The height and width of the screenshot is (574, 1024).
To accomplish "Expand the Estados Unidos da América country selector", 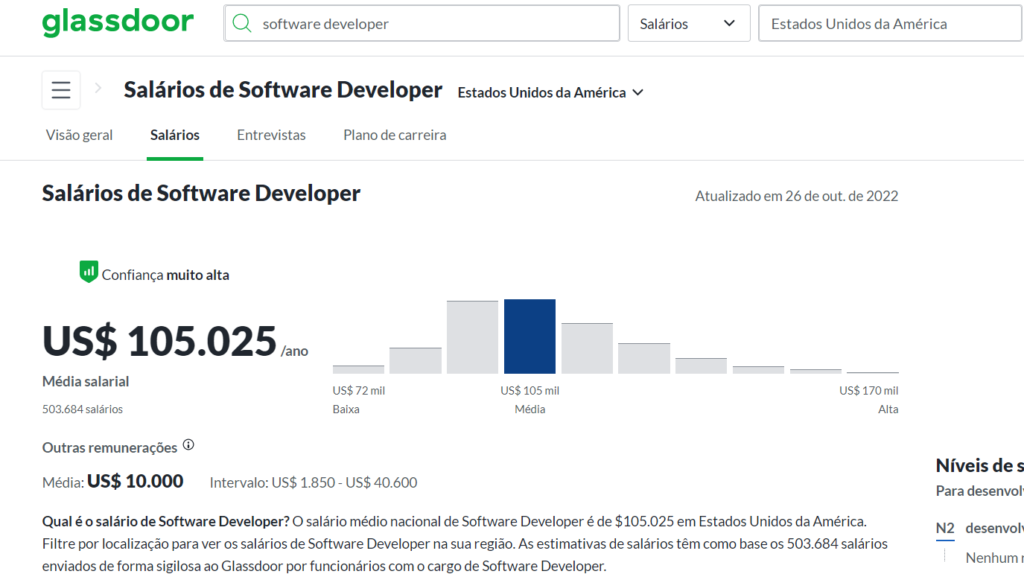I will (x=551, y=93).
